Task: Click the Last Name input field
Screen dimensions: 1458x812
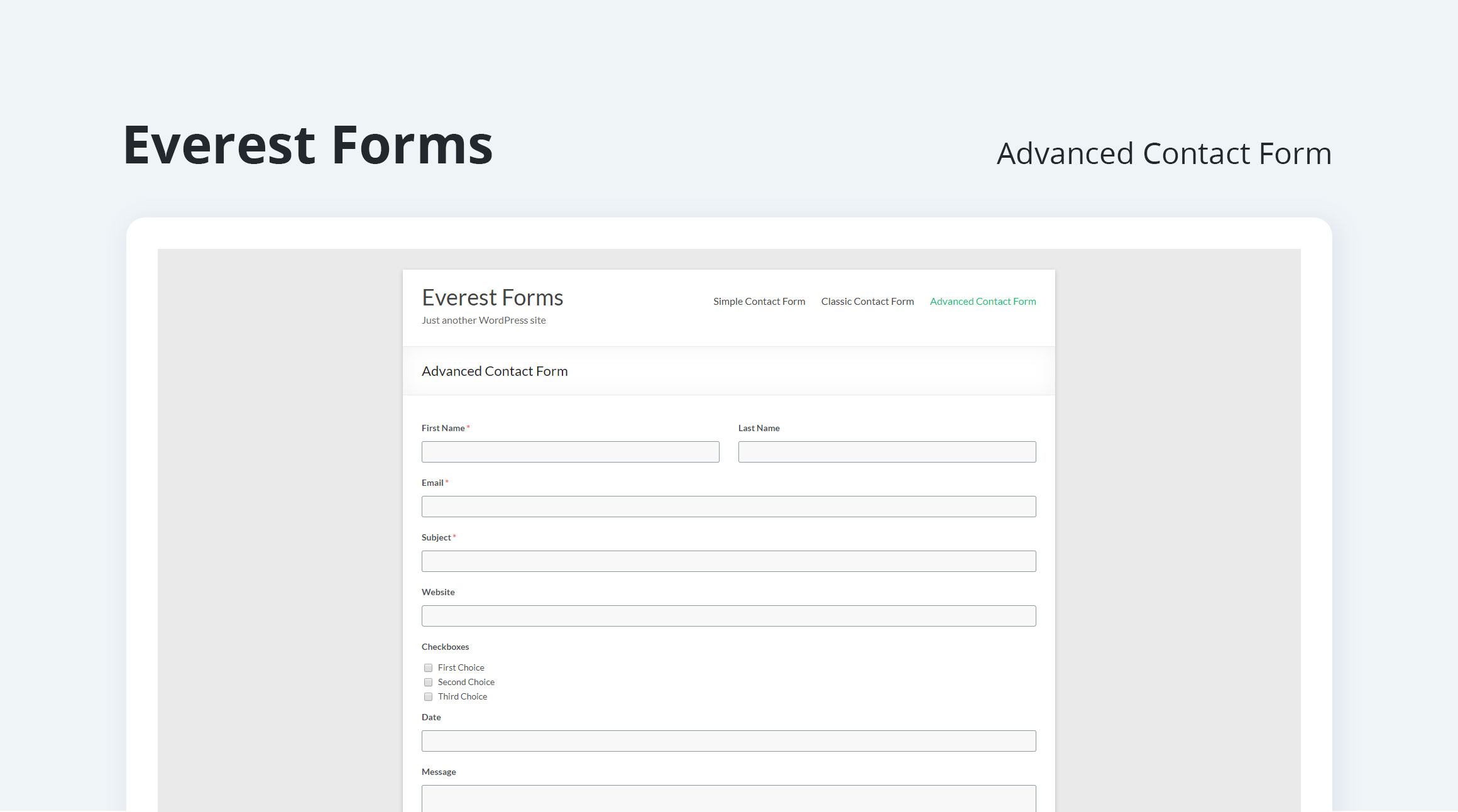Action: point(887,451)
